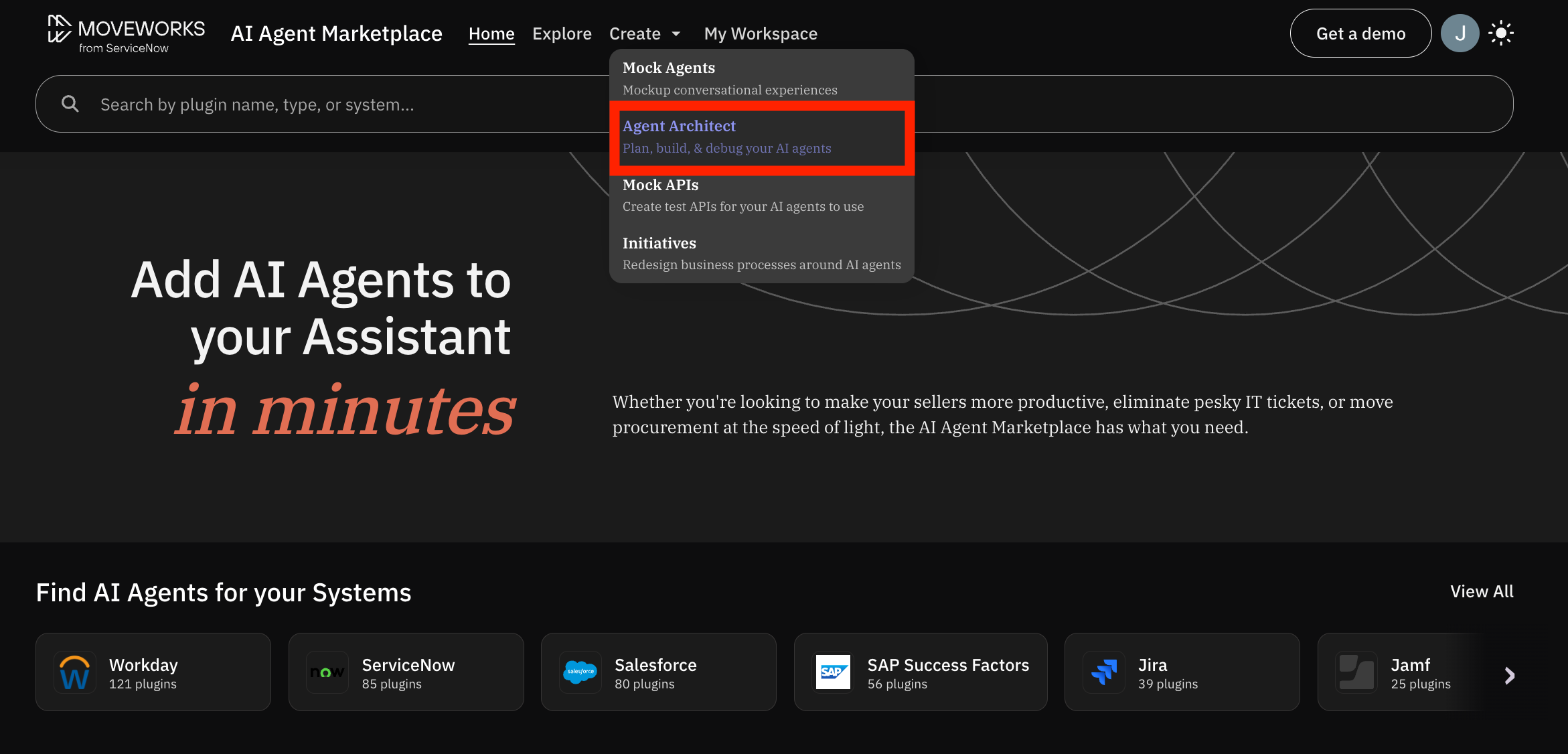This screenshot has height=754, width=1568.
Task: Click the Moveworks logo icon
Action: coord(59,29)
